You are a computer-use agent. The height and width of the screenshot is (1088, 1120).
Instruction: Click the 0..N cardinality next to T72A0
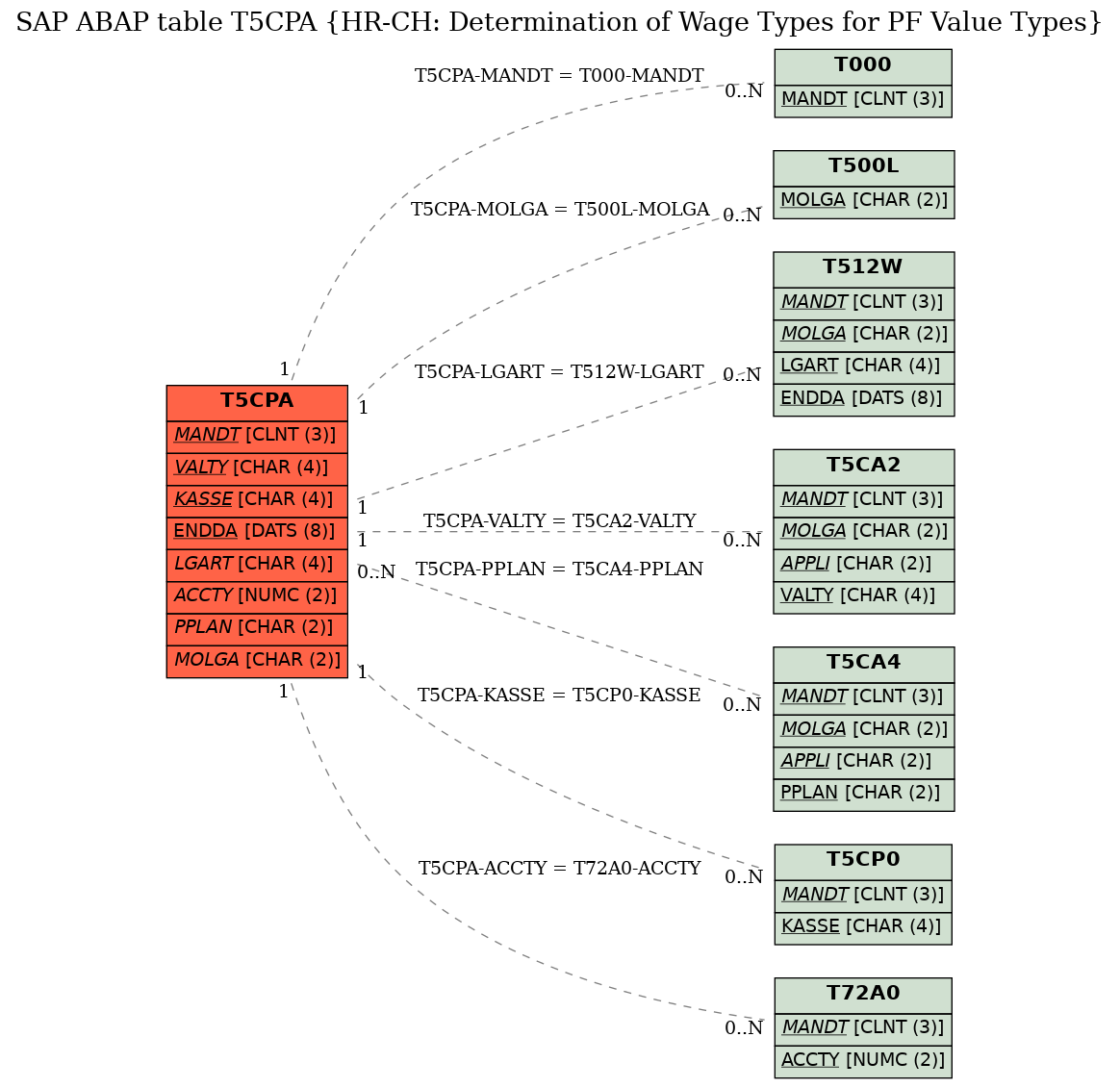click(x=744, y=1028)
